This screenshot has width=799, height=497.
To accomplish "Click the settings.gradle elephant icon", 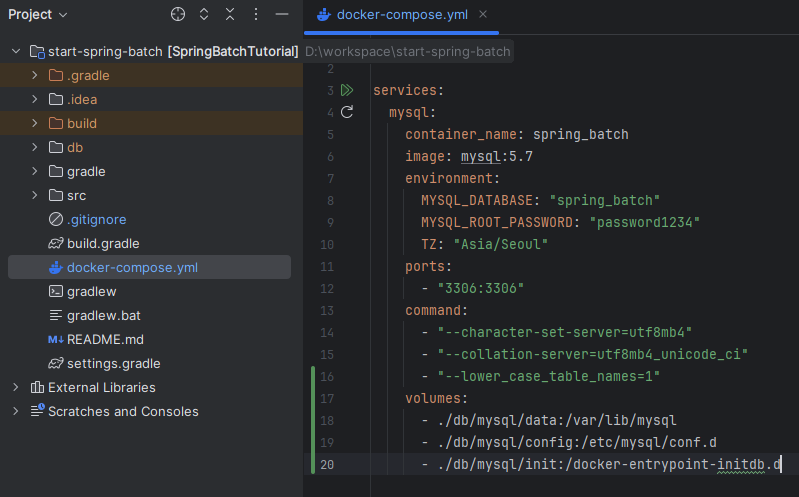I will [56, 363].
